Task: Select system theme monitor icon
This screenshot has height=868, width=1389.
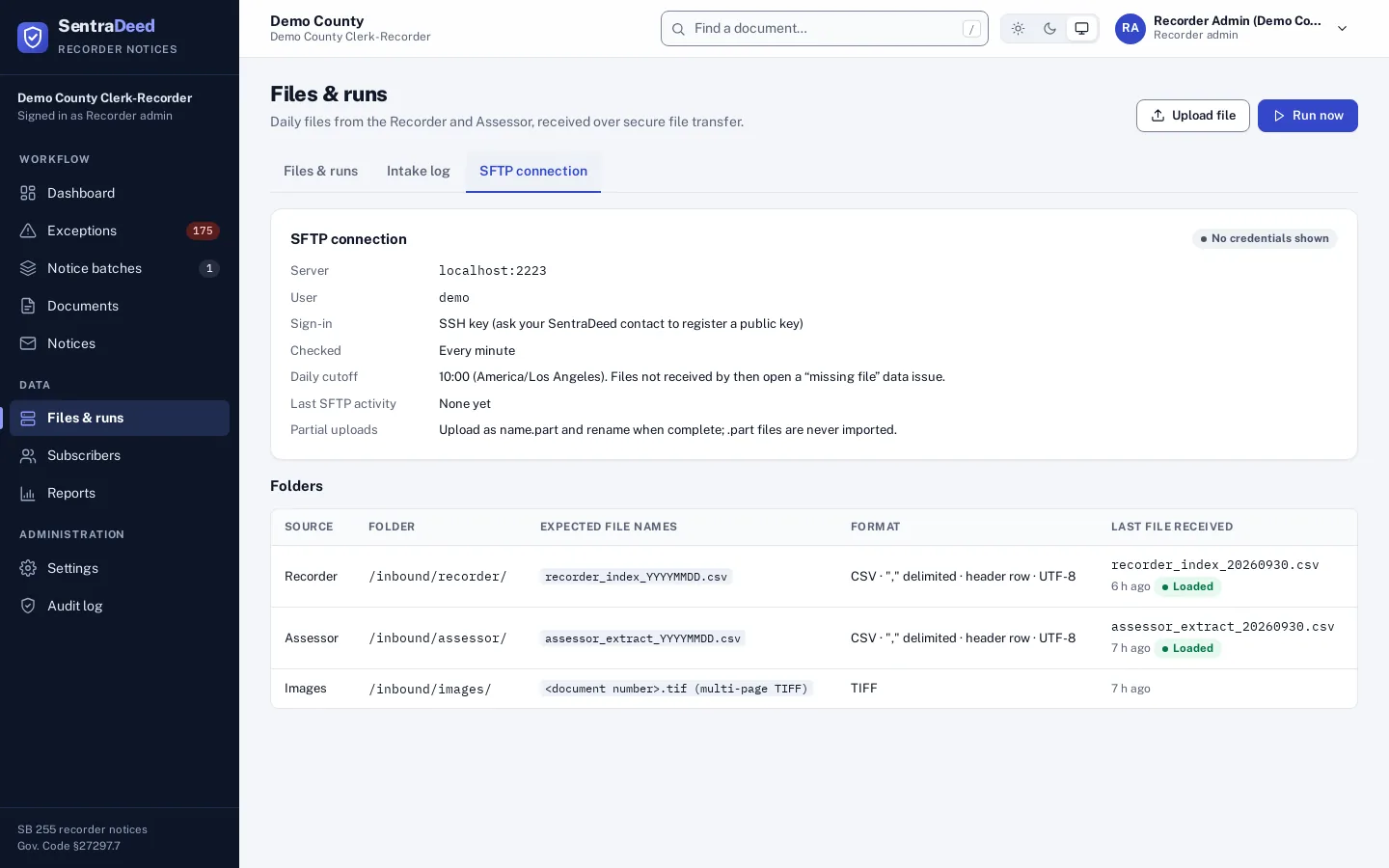Action: click(1081, 29)
